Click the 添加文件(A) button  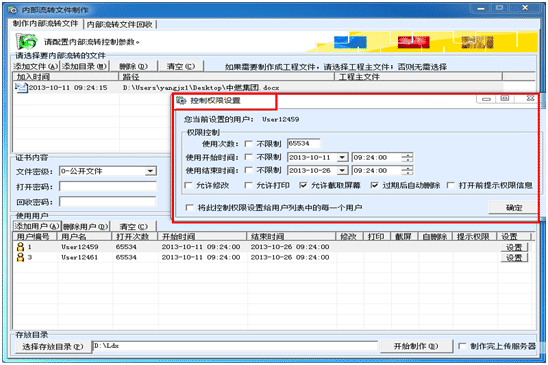point(36,66)
